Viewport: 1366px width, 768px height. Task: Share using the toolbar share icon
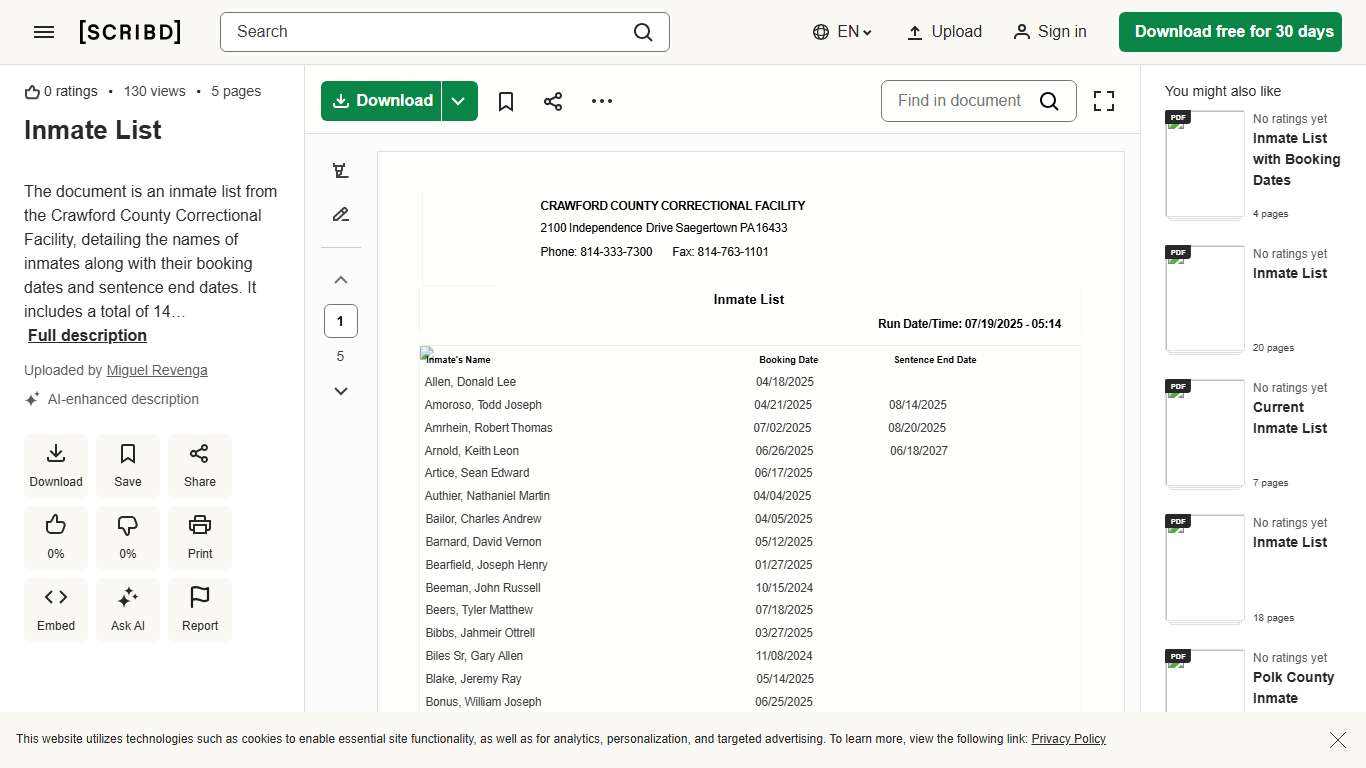coord(553,100)
